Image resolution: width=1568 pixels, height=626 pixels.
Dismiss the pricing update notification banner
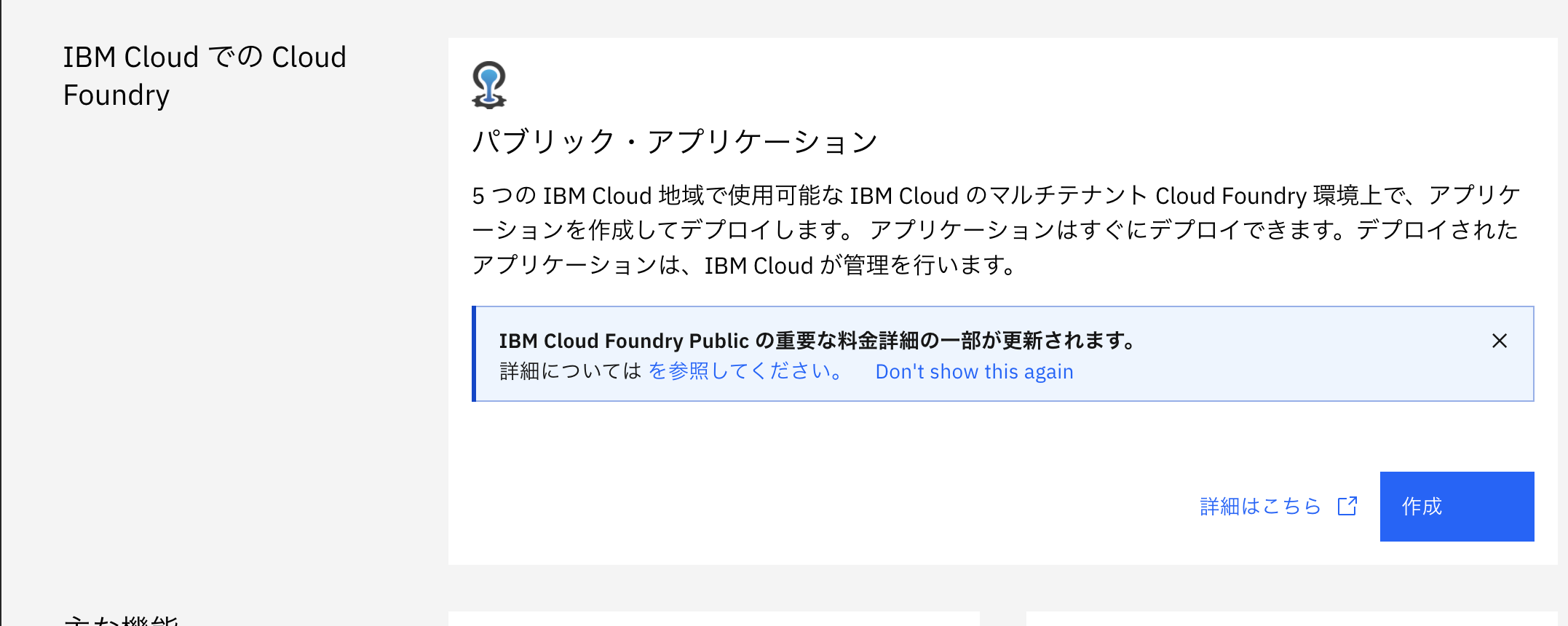[x=1500, y=341]
